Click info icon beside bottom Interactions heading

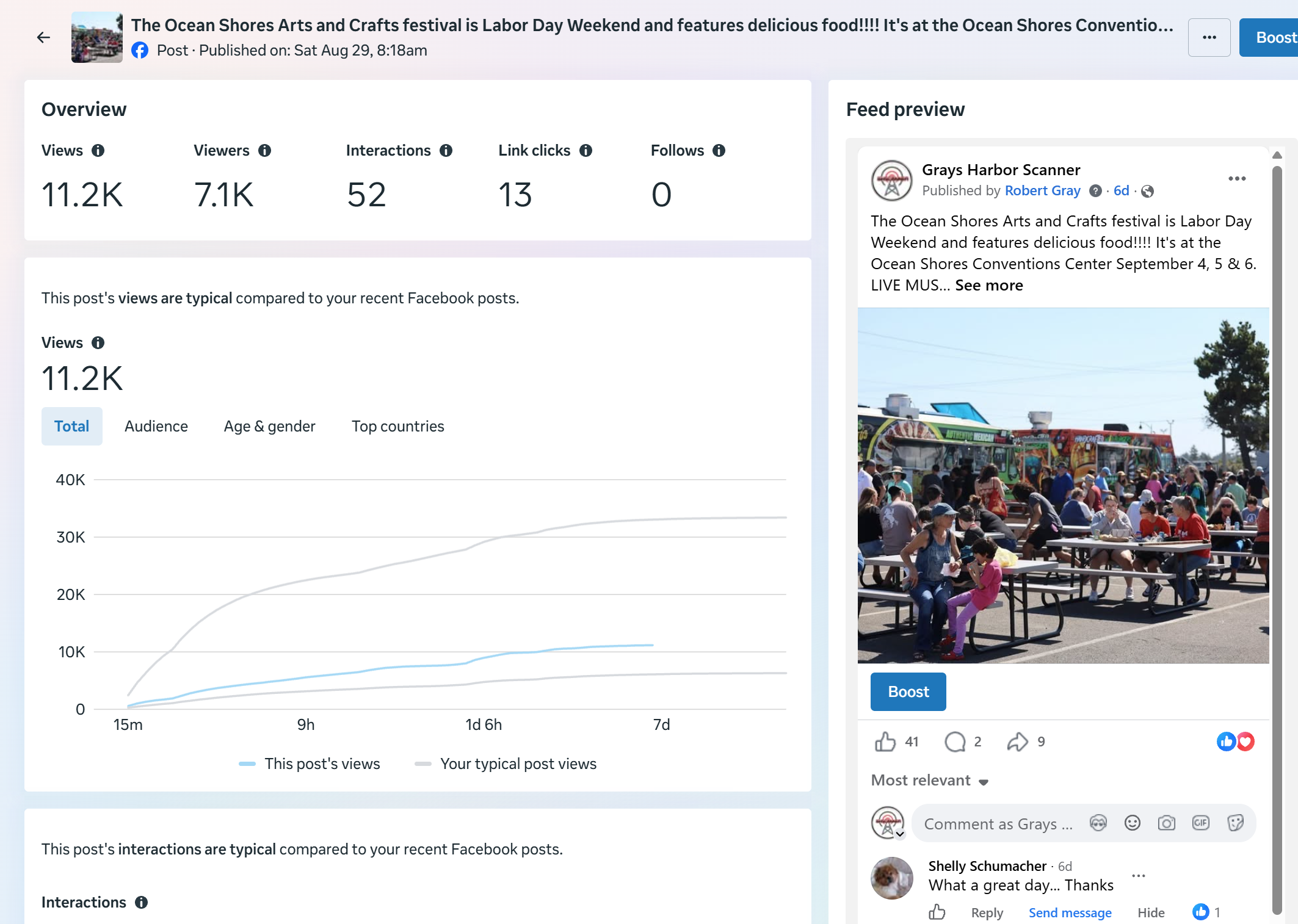pos(141,902)
